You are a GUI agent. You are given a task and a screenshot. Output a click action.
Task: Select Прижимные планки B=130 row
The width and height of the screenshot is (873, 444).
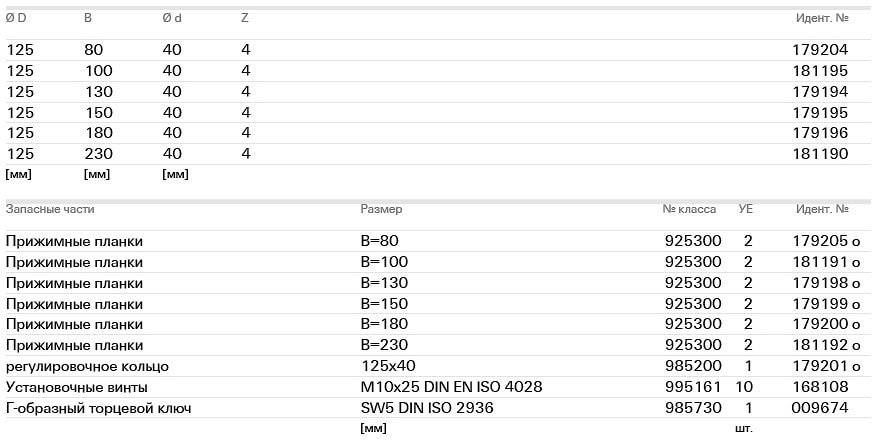tap(74, 283)
